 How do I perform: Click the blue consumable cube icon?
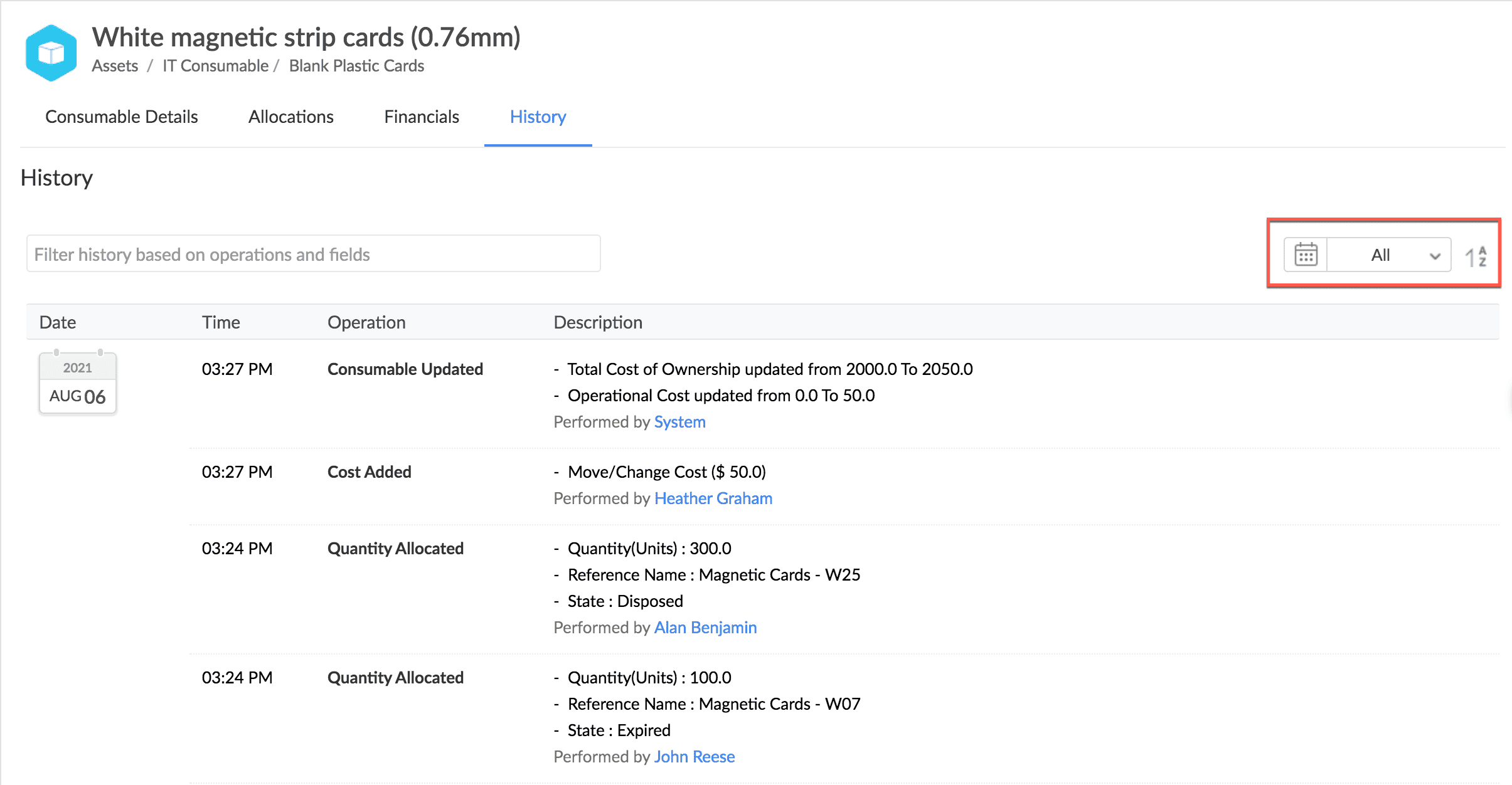tap(51, 53)
